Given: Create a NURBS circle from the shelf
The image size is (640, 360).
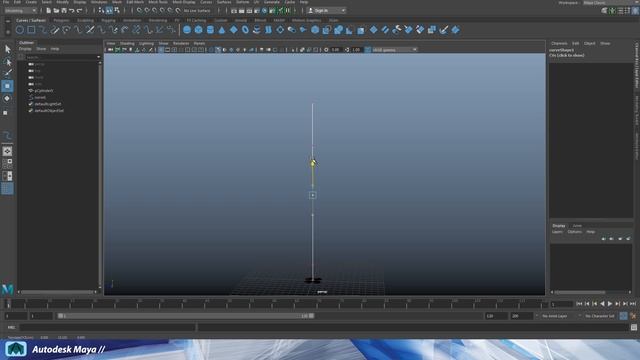Looking at the screenshot, I should click(x=20, y=30).
